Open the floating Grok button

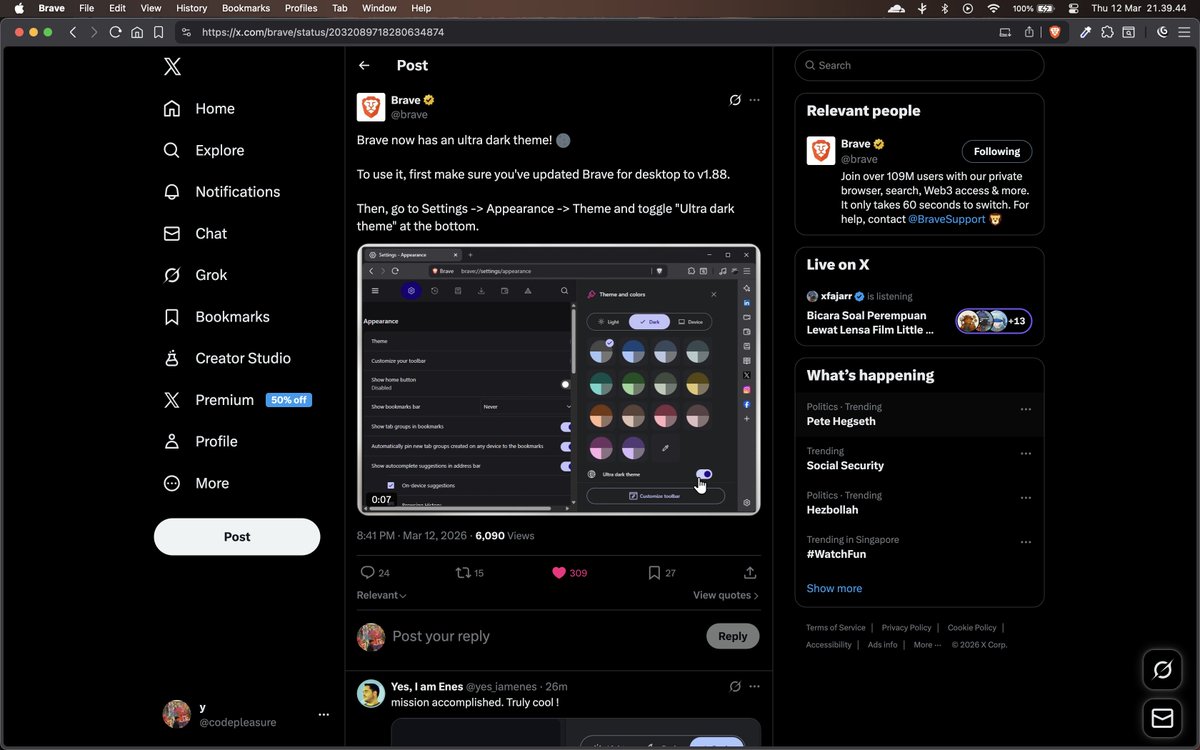pos(1162,670)
